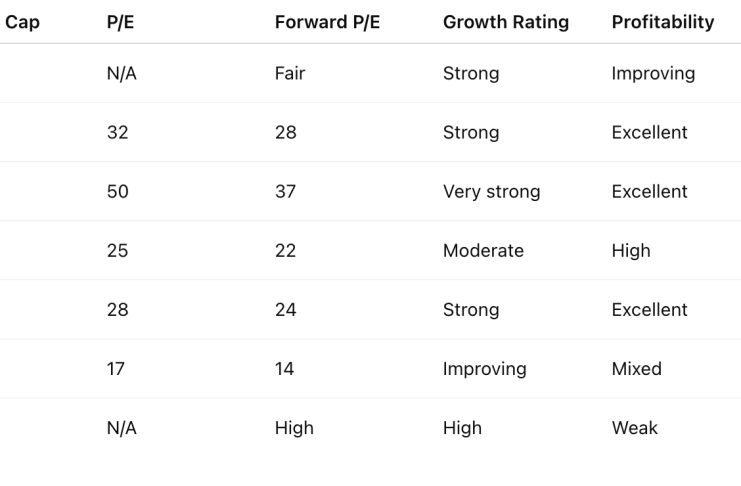Click the Forward P/E value 22
This screenshot has height=486, width=741.
(x=286, y=251)
